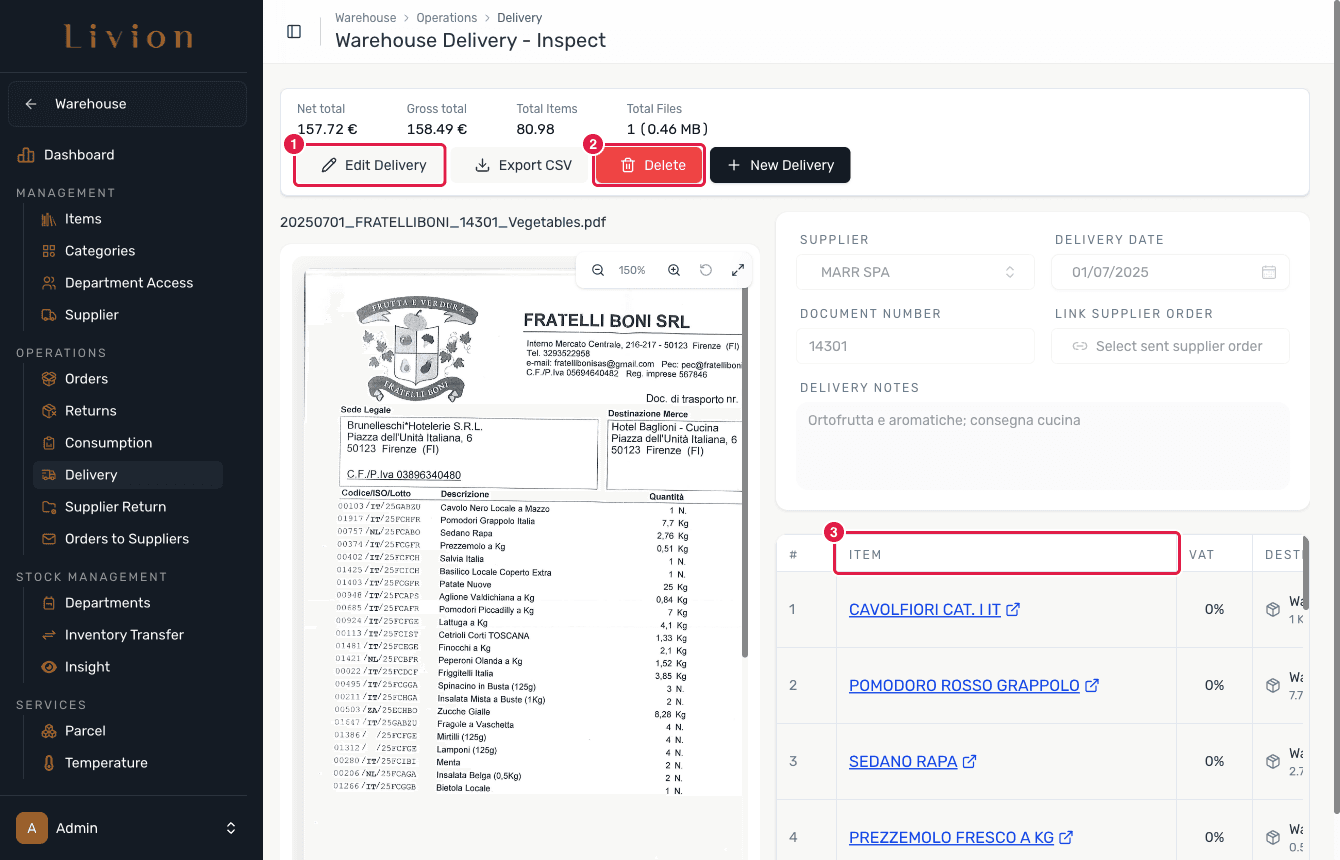Open SEDANO RAPA item link

coord(903,761)
